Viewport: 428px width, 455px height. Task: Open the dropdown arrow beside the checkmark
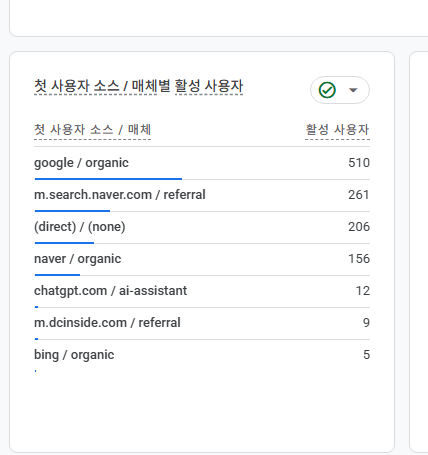pos(353,90)
